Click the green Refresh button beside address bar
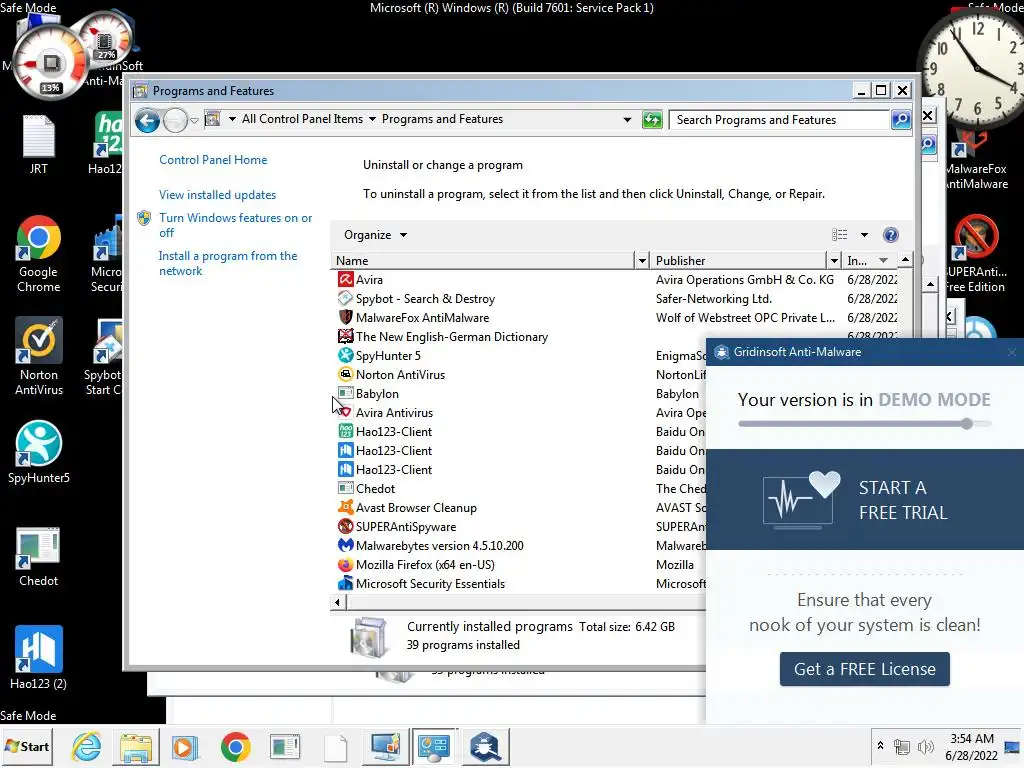Screen dimensions: 1024x768 (652, 120)
